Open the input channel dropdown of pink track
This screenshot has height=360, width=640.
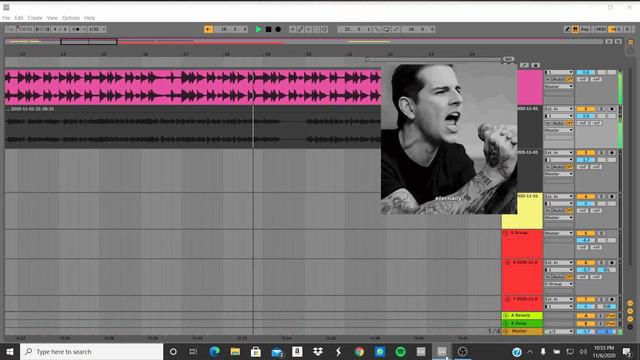[x=559, y=72]
